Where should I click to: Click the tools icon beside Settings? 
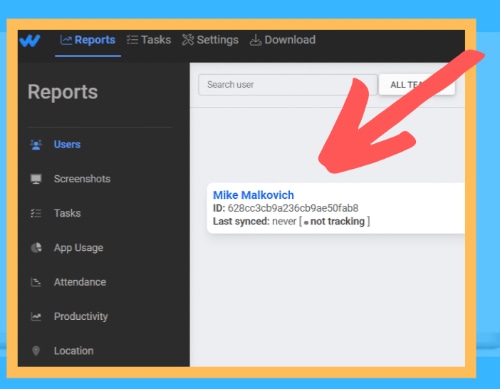tap(188, 40)
